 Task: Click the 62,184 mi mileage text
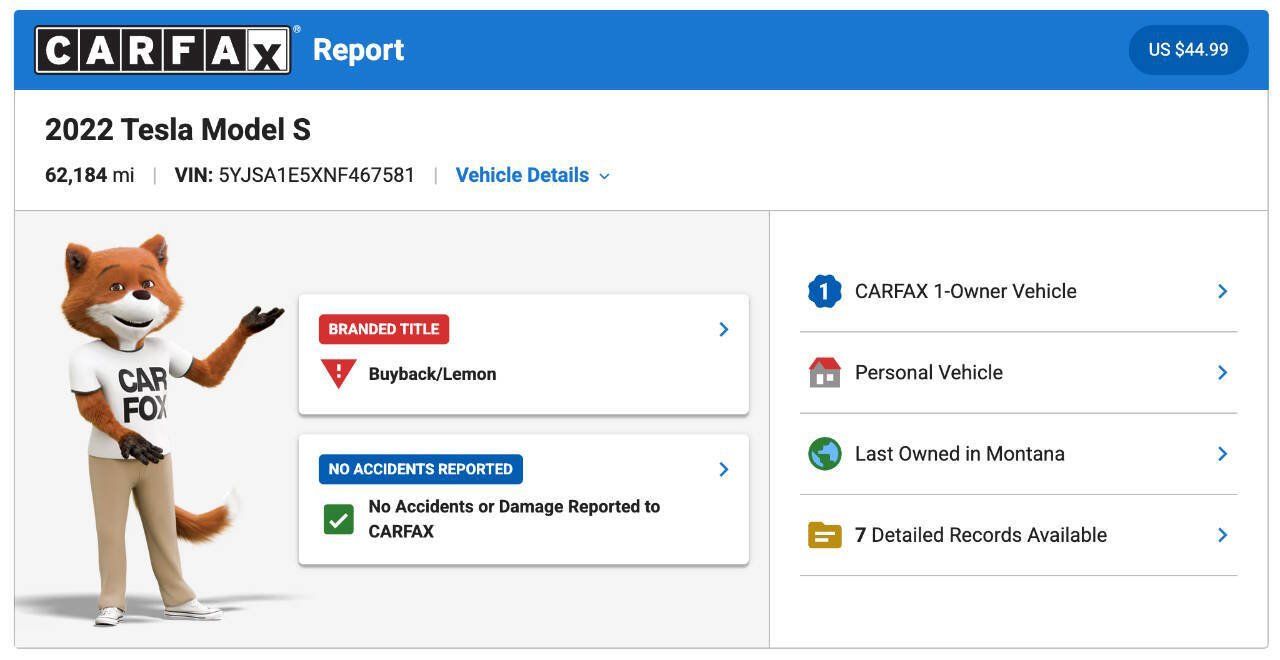pos(90,175)
